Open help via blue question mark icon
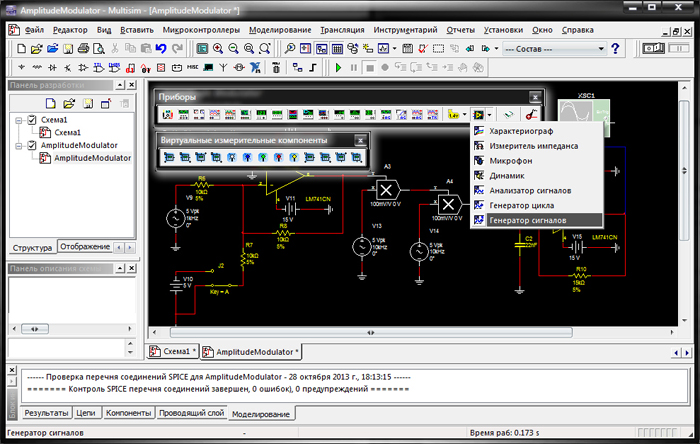 coord(615,49)
